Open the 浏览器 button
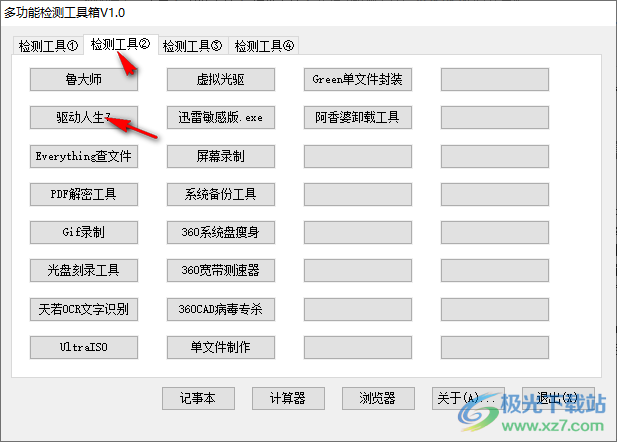 378,398
